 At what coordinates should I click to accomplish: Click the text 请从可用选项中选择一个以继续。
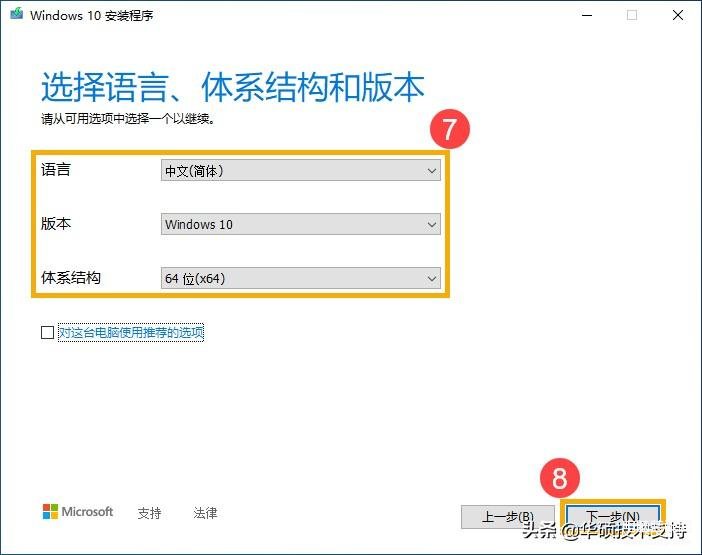(x=128, y=119)
